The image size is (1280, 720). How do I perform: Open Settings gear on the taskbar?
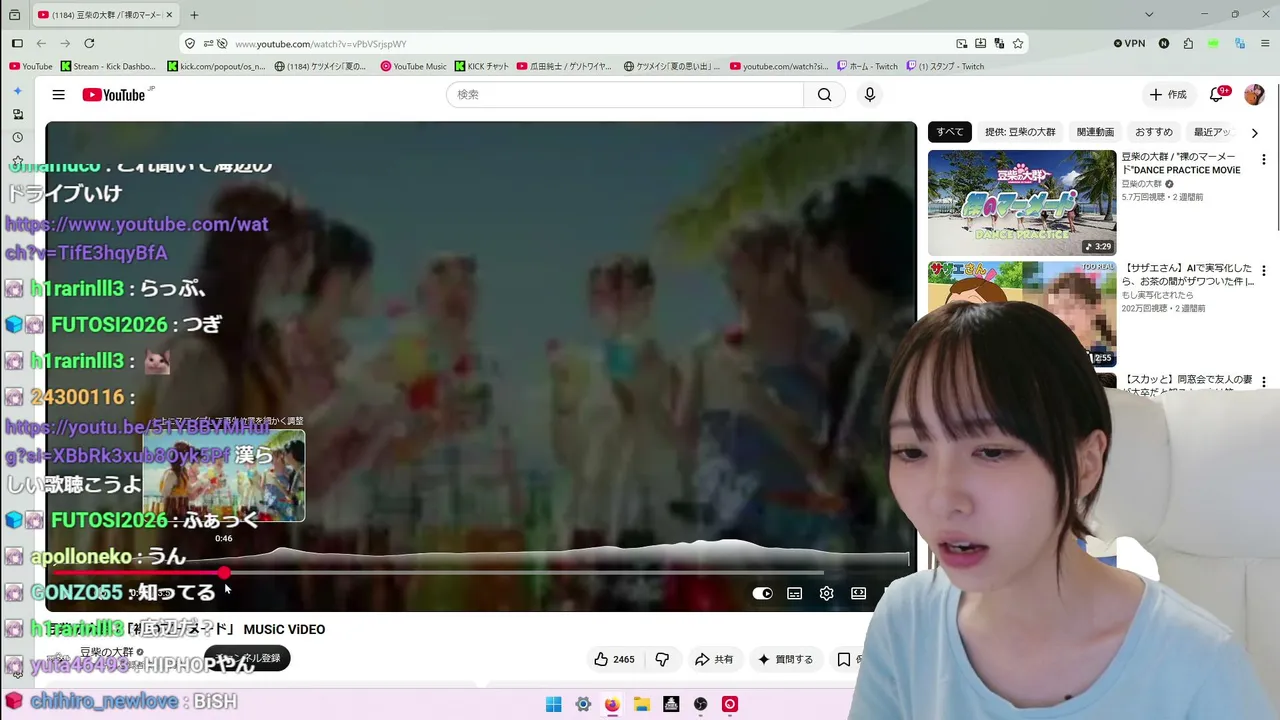[583, 705]
